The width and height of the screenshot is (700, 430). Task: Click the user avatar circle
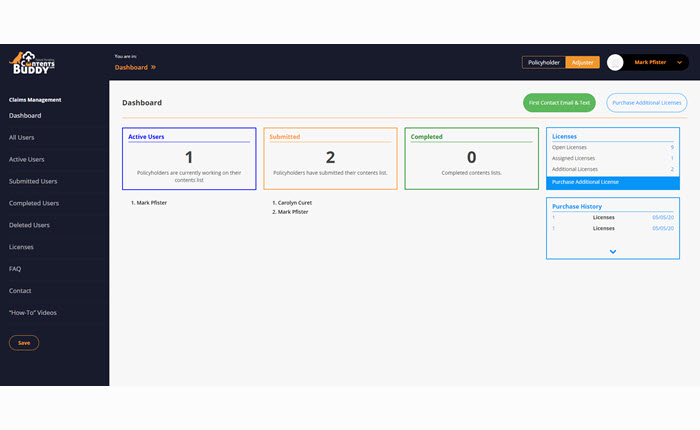pyautogui.click(x=615, y=63)
